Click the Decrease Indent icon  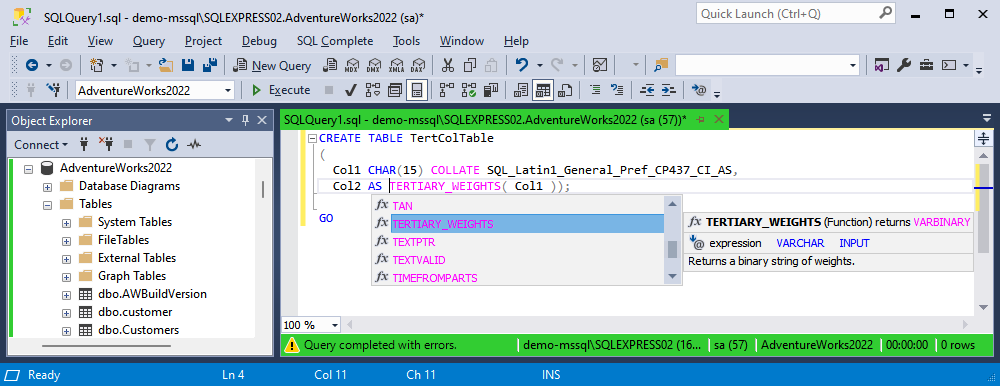(647, 90)
